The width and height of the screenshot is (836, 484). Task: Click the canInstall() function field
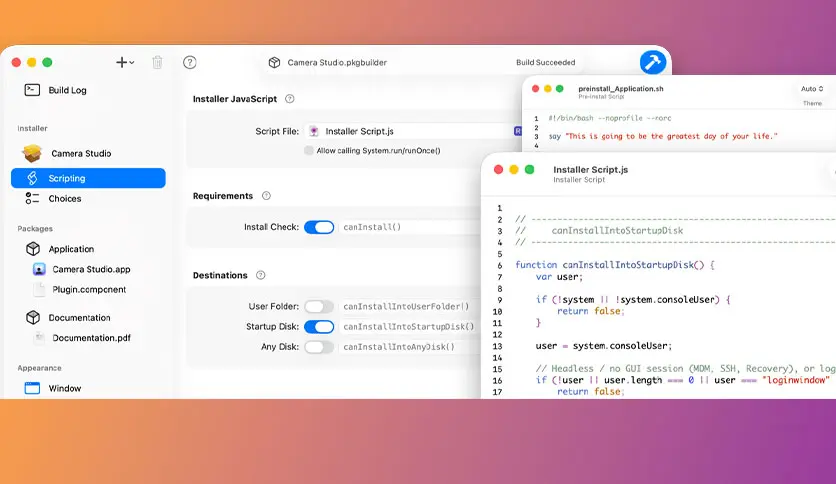point(411,227)
